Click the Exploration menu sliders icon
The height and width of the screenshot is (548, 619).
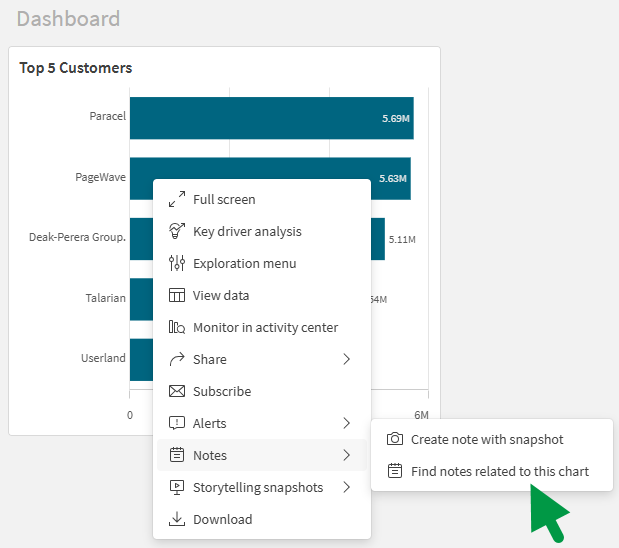[177, 263]
